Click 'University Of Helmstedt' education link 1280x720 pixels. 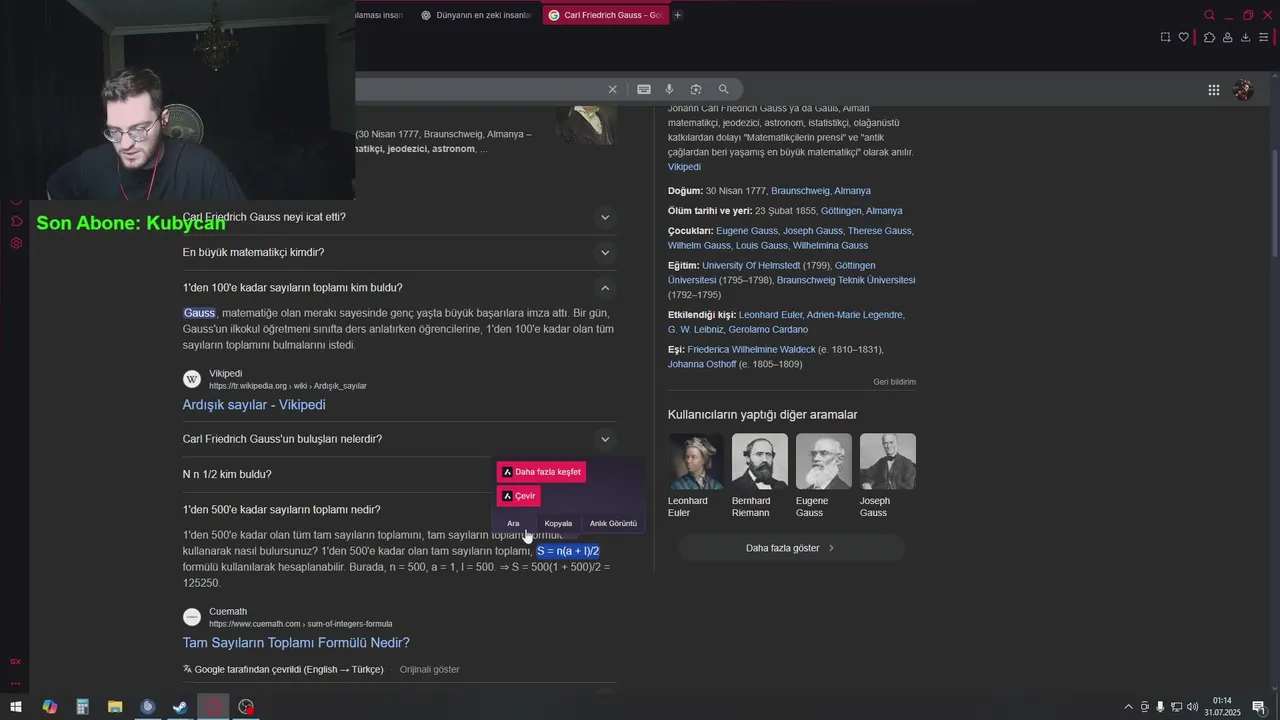tap(751, 266)
